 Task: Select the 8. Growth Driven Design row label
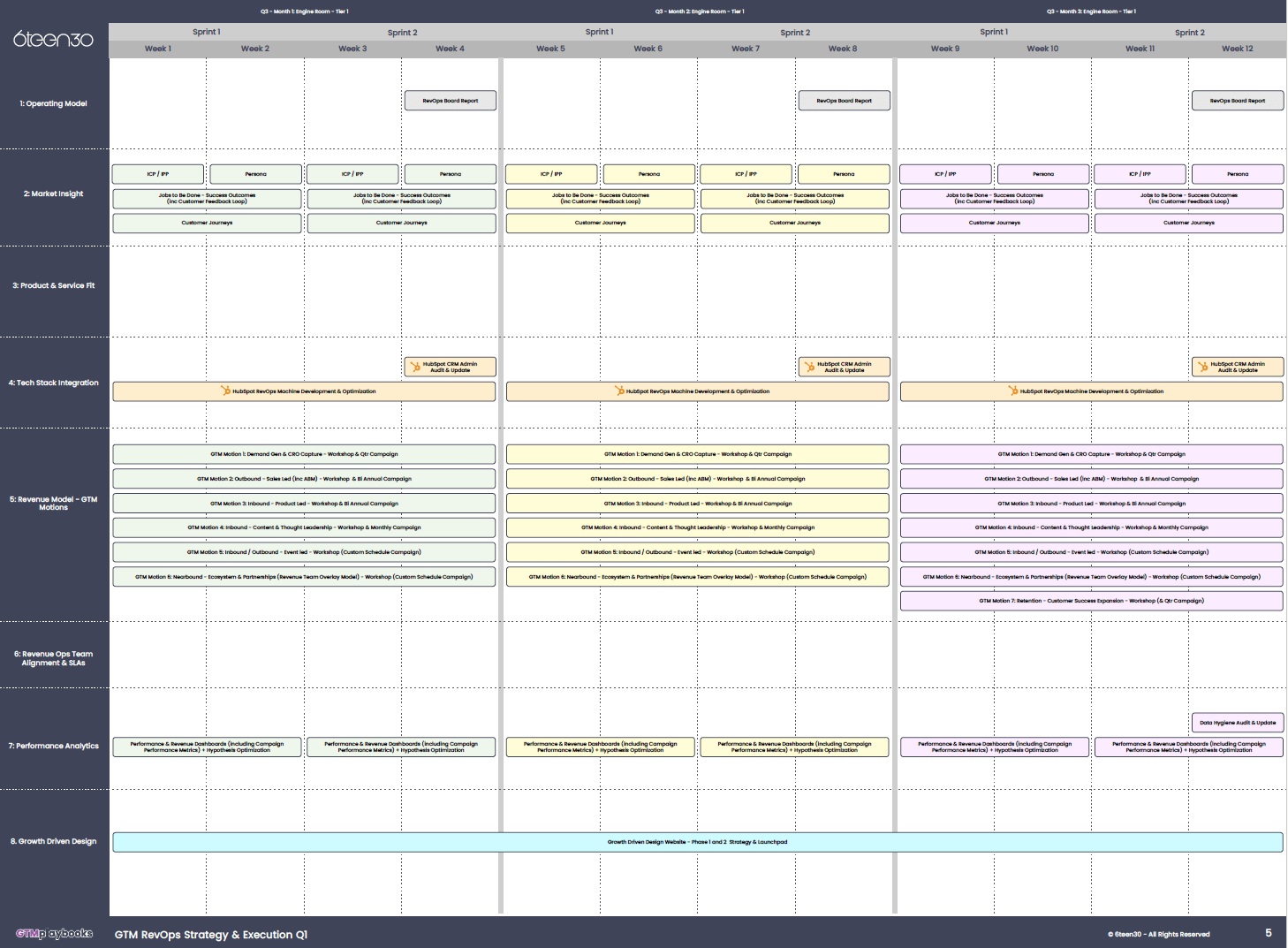pyautogui.click(x=54, y=841)
